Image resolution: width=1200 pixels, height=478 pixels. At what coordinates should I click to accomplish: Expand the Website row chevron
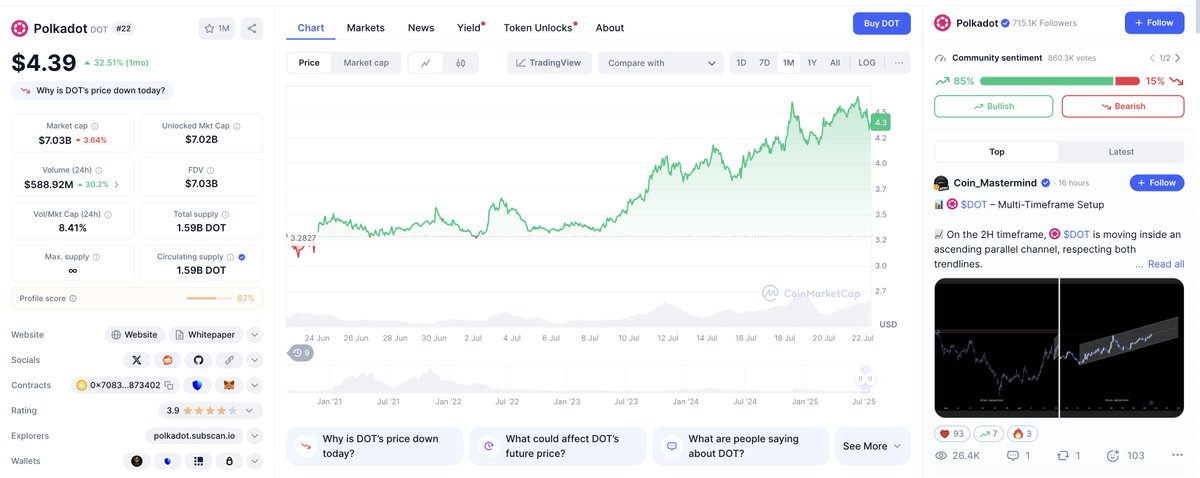tap(255, 335)
